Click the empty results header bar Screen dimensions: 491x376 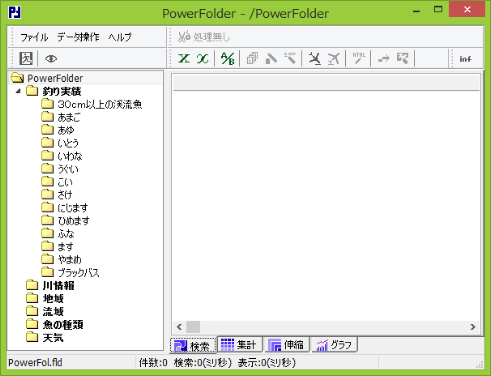click(x=326, y=82)
